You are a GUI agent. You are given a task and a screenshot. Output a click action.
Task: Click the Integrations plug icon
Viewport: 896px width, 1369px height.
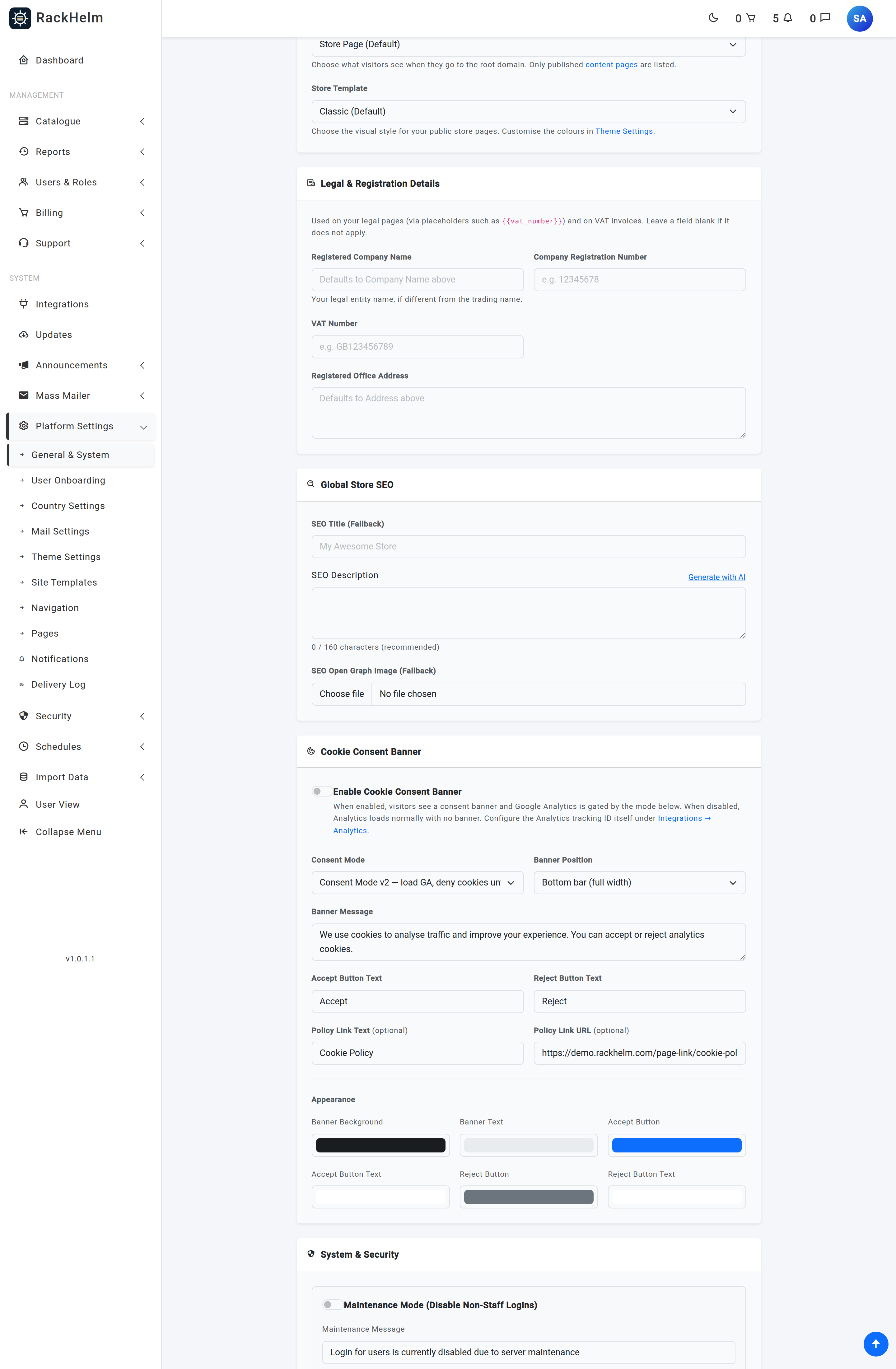point(24,304)
